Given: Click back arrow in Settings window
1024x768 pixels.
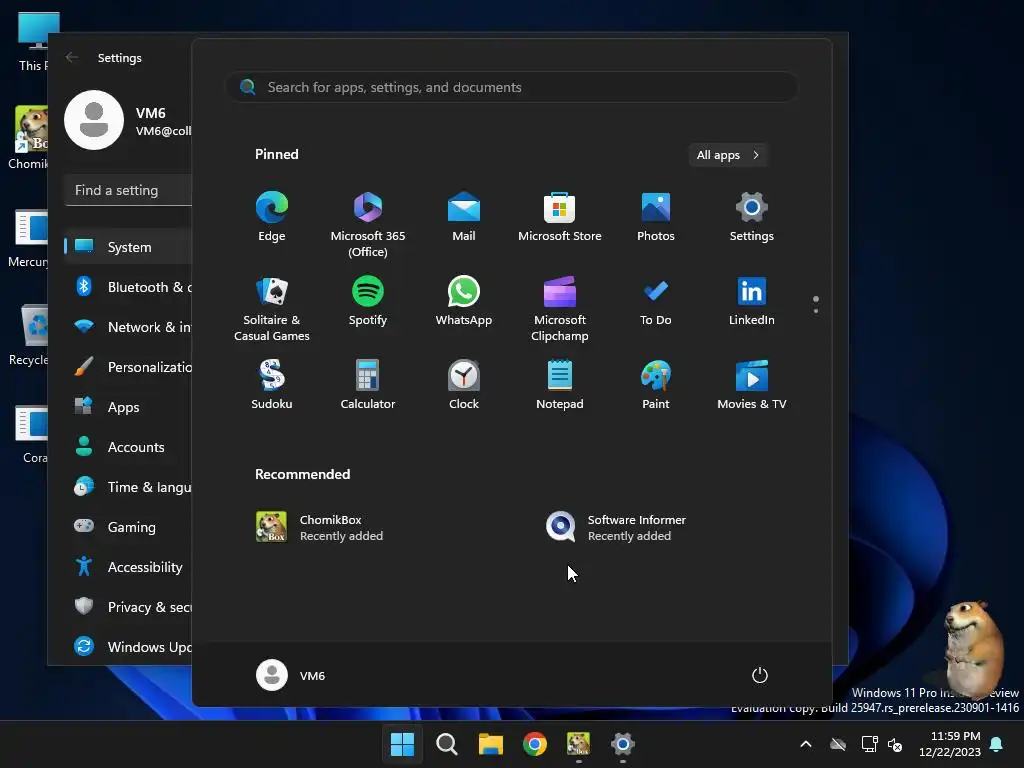Looking at the screenshot, I should pyautogui.click(x=72, y=57).
